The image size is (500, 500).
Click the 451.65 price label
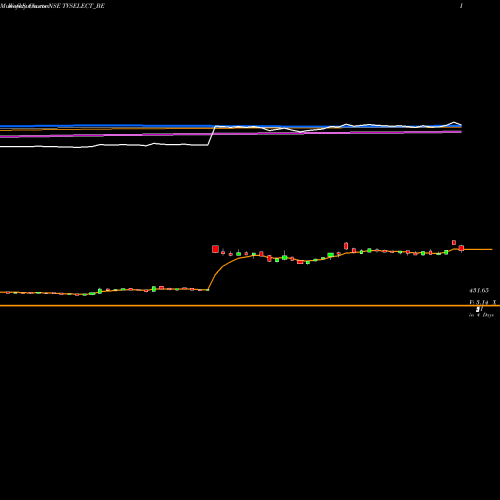point(479,290)
